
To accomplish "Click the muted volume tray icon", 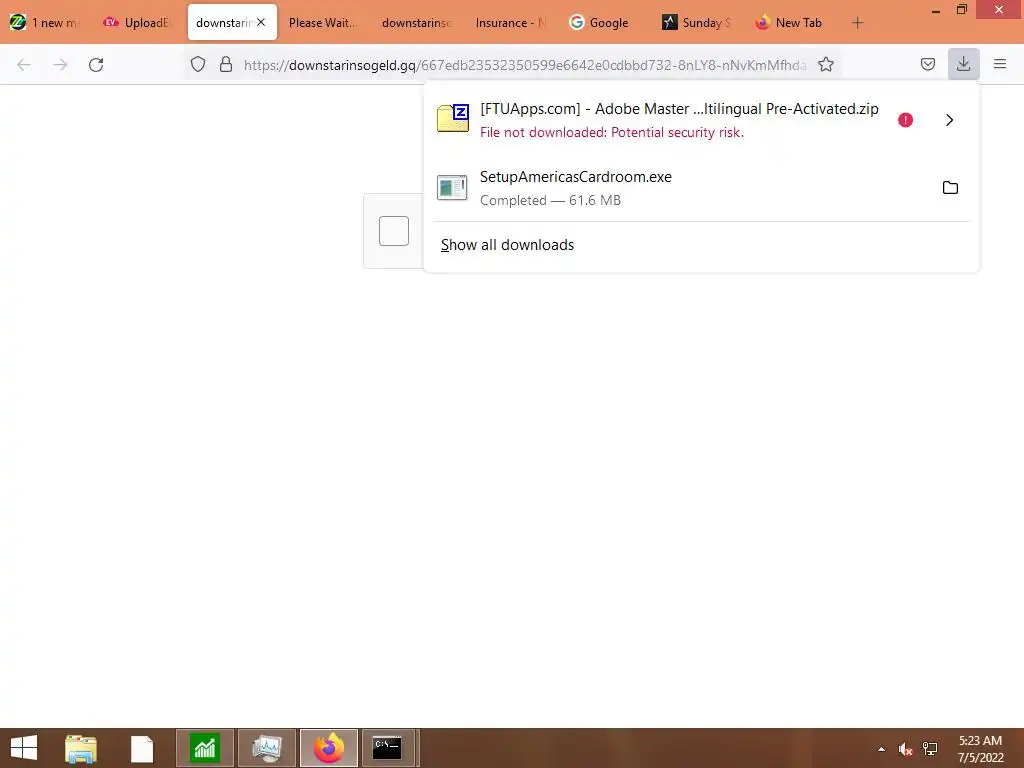I will (904, 749).
